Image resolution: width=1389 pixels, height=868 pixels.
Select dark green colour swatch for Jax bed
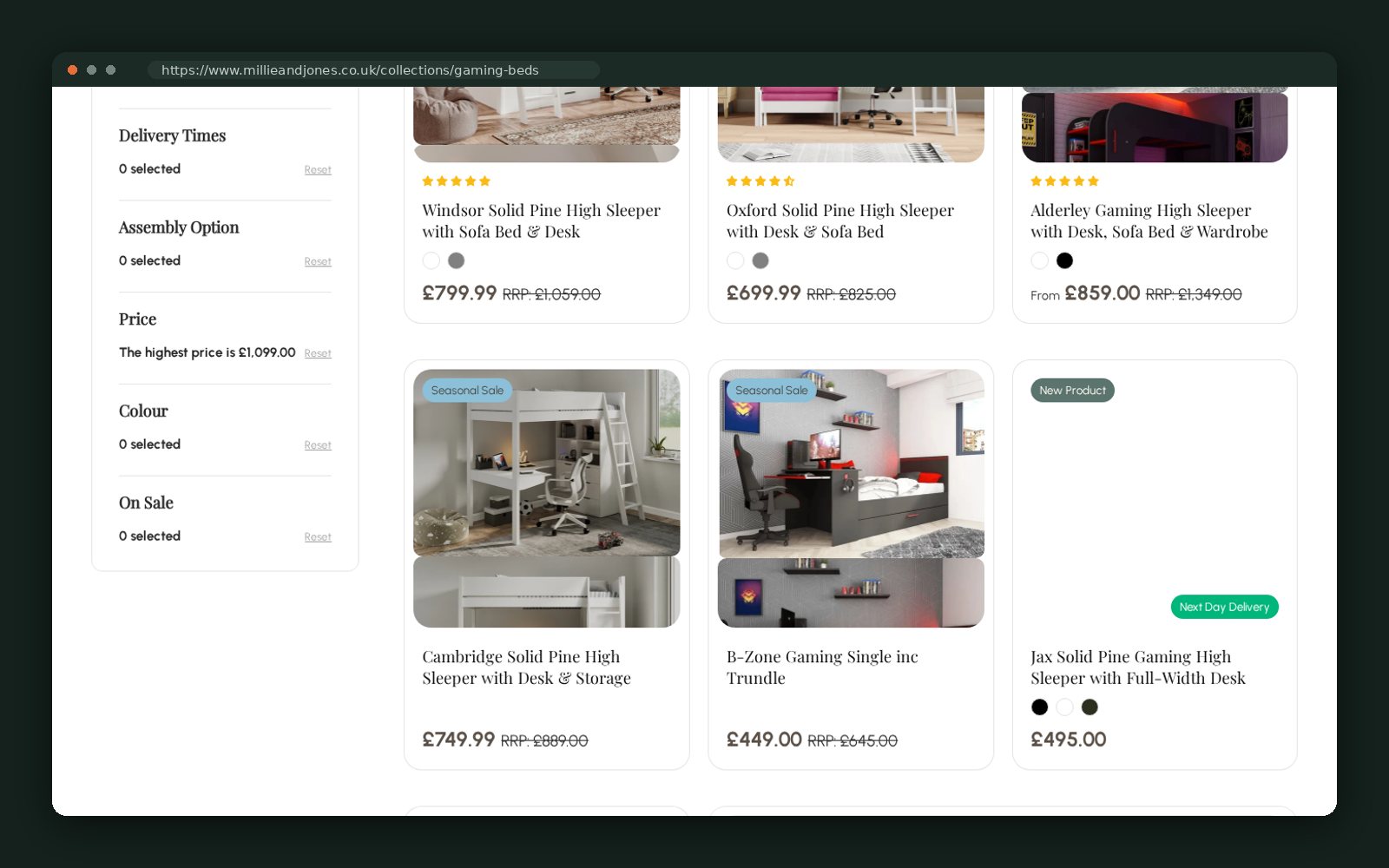pyautogui.click(x=1089, y=707)
